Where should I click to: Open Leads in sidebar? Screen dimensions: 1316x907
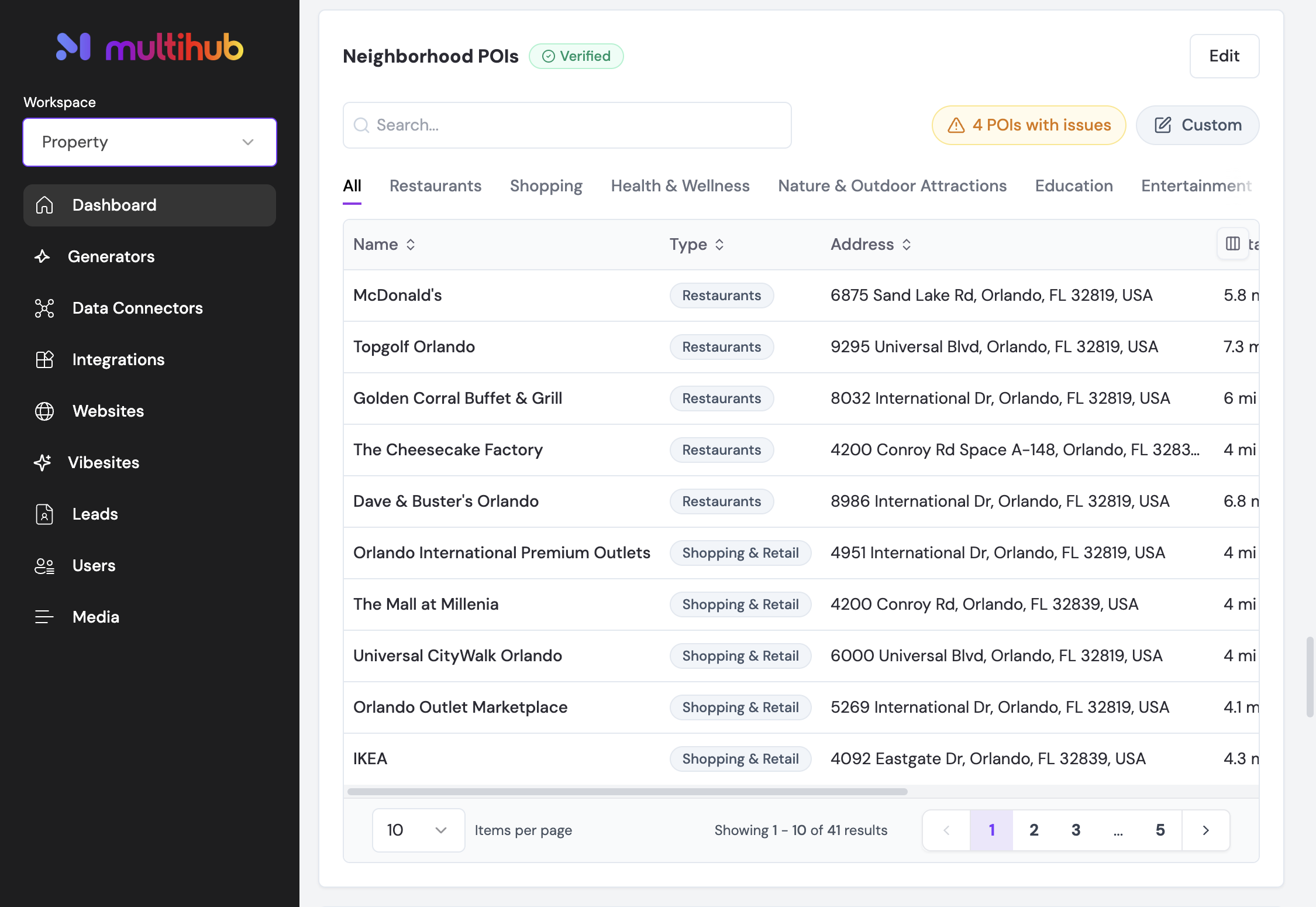coord(150,514)
